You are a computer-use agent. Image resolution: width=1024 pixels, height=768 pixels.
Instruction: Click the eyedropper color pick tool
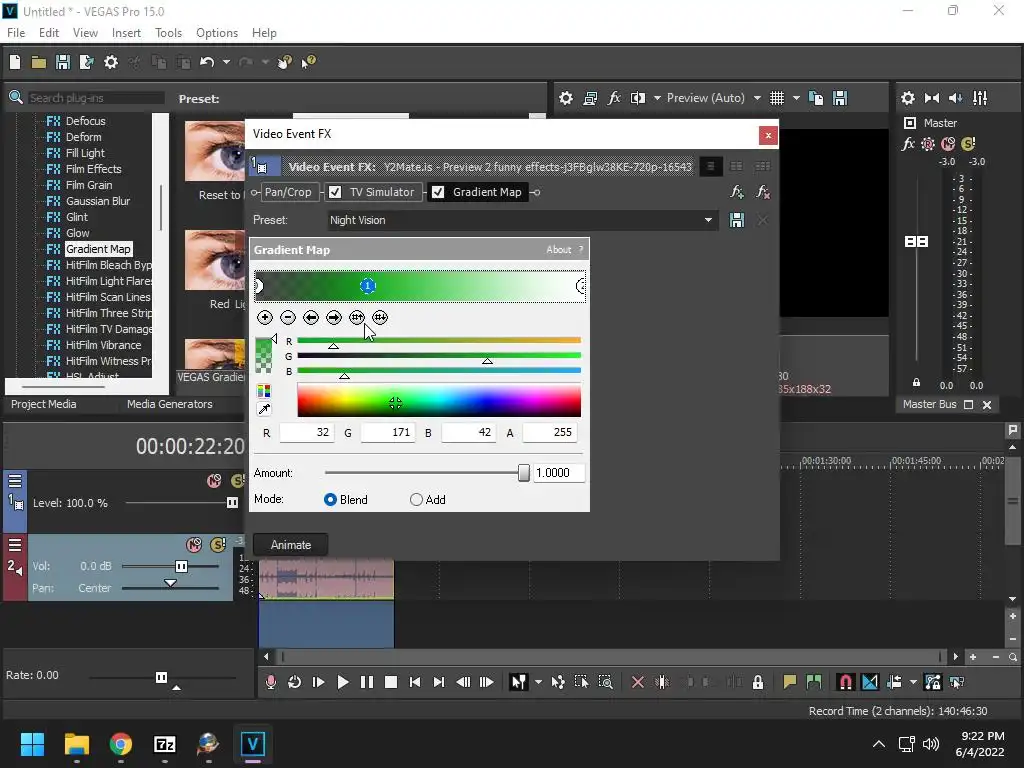pos(264,409)
